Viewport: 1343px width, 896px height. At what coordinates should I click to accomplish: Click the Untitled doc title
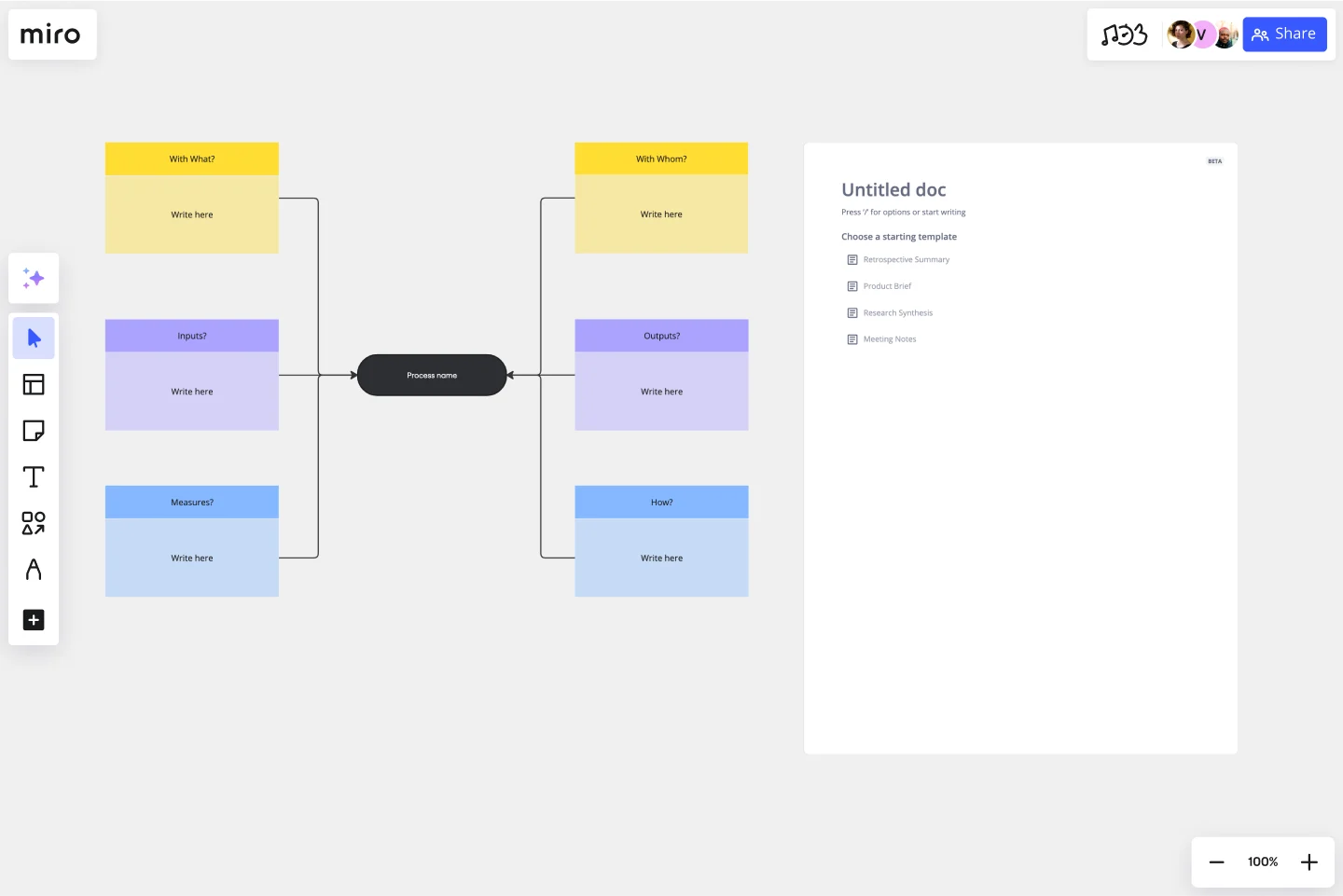[x=893, y=190]
